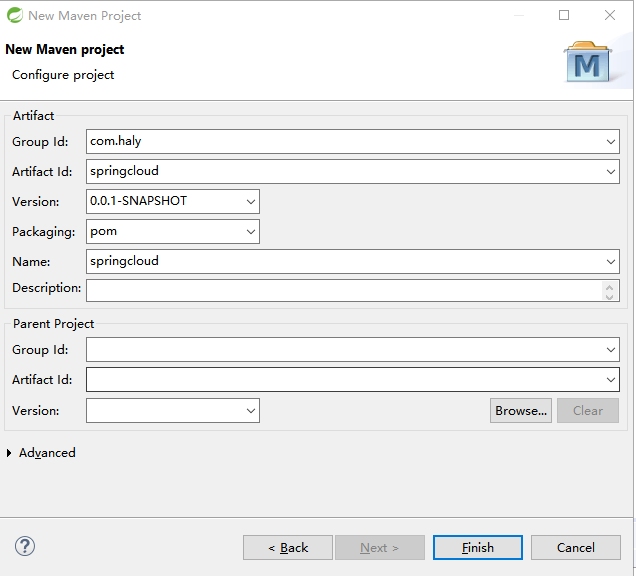Click the Maven M wizard icon
The width and height of the screenshot is (636, 576).
pos(587,62)
